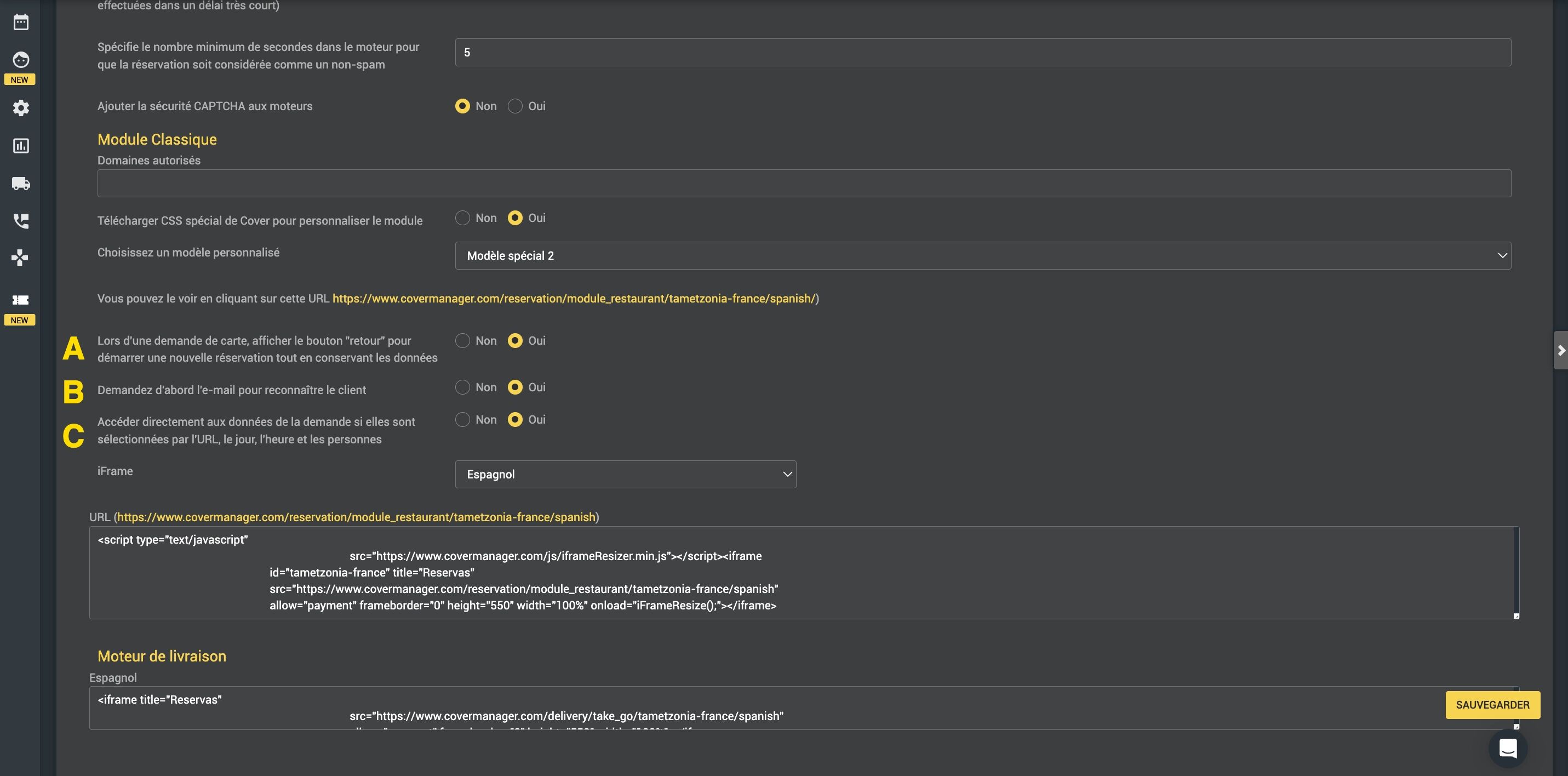1568x776 pixels.
Task: Open the Modèle spécial 2 dropdown
Action: (x=982, y=256)
